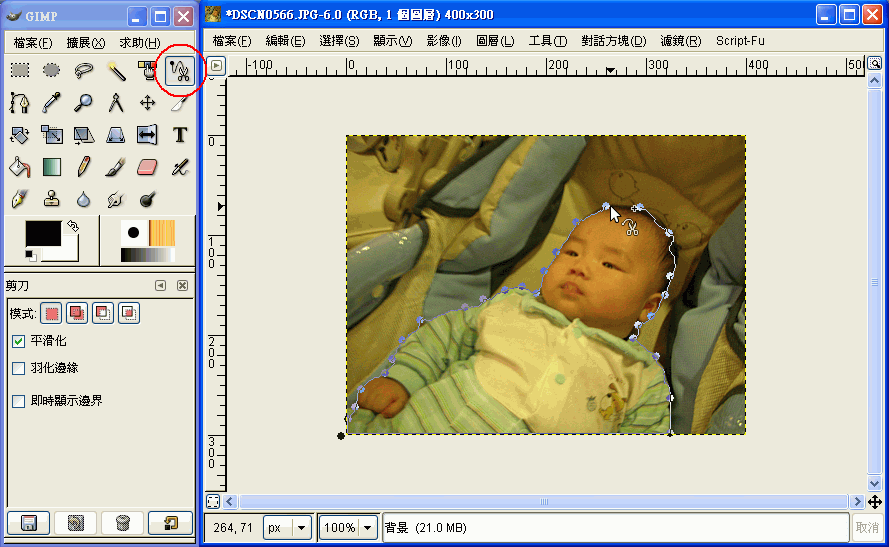Choose subtract from selection mode button
This screenshot has width=889, height=547.
(103, 313)
